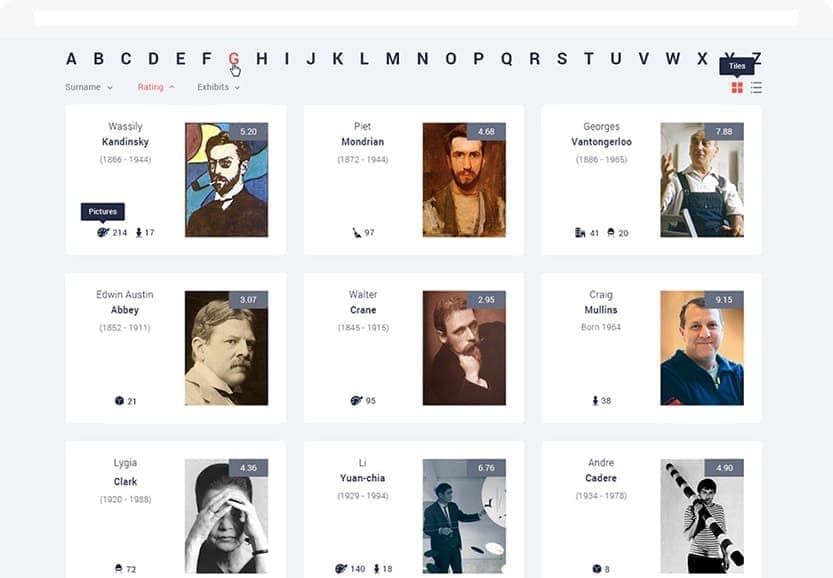Click the palette icon beside 95 on Crane's card
This screenshot has height=578, width=833.
pyautogui.click(x=356, y=401)
